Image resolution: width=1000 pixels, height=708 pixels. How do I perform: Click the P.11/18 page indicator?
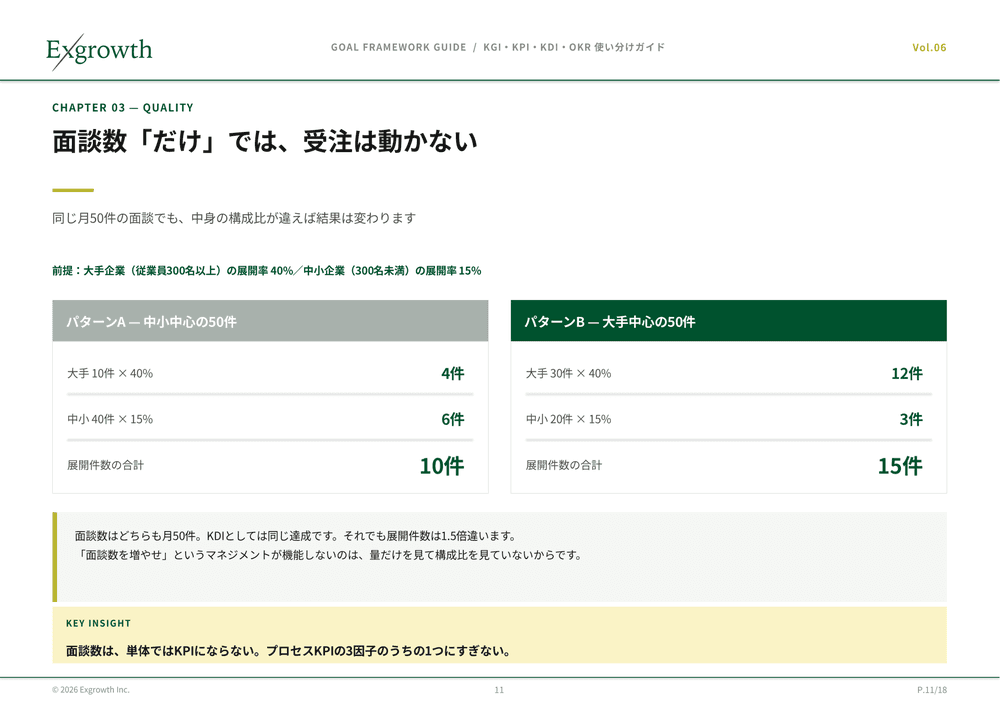tap(932, 690)
